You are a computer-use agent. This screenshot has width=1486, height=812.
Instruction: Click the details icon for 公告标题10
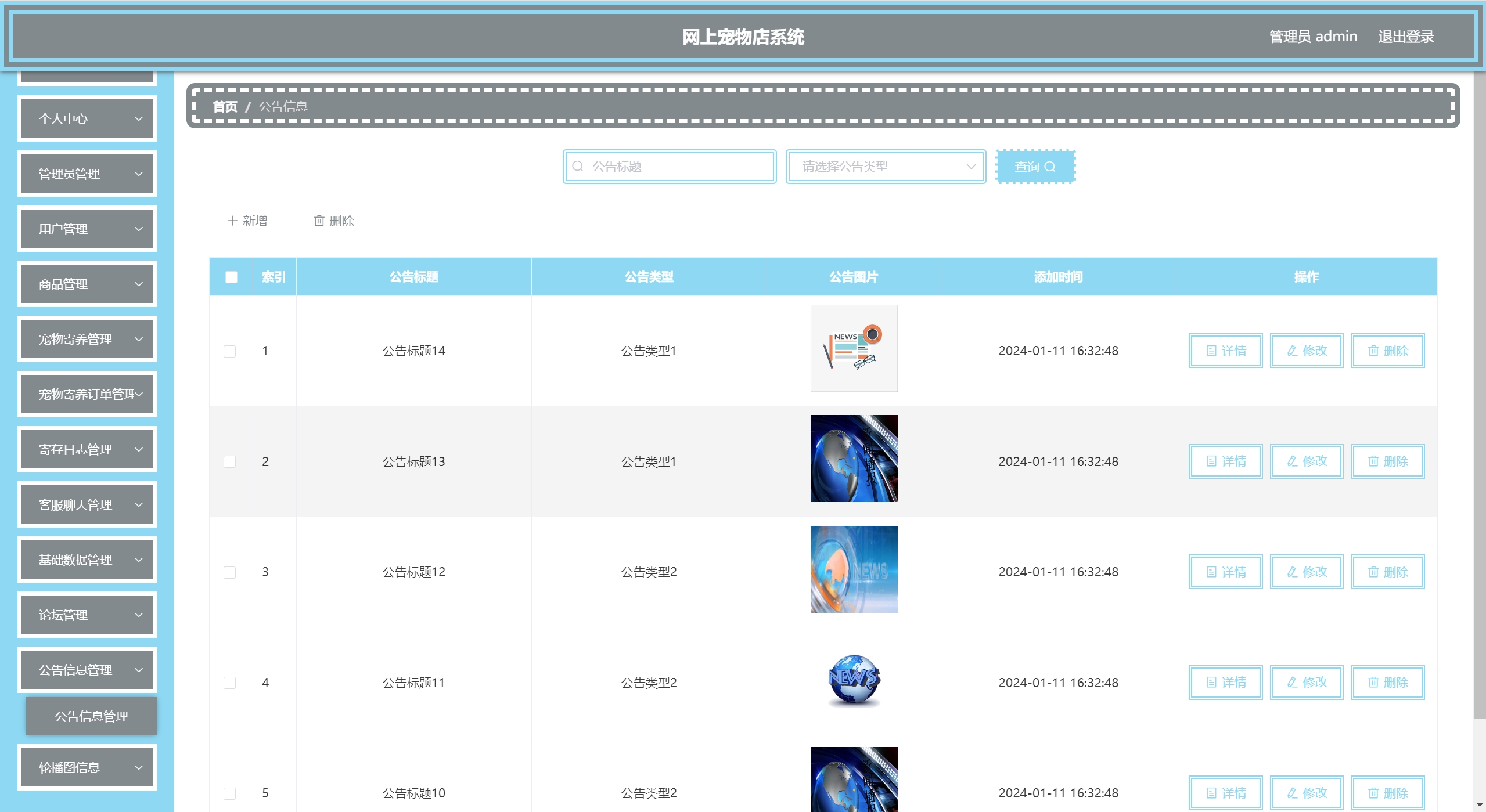click(1211, 793)
